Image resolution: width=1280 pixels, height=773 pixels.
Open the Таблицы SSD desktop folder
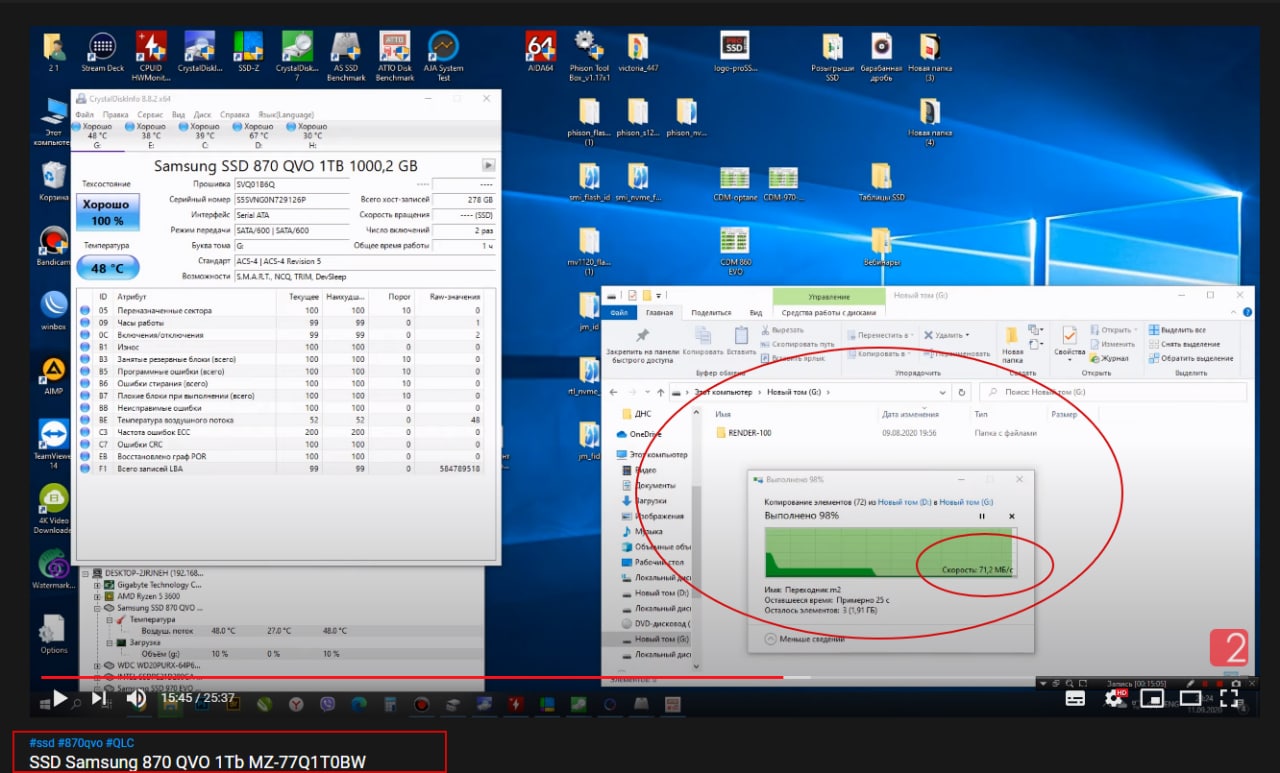click(881, 183)
